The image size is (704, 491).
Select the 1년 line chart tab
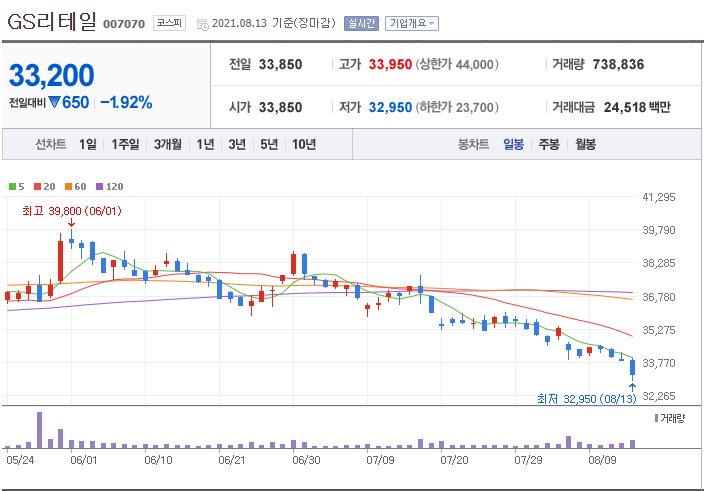click(205, 144)
